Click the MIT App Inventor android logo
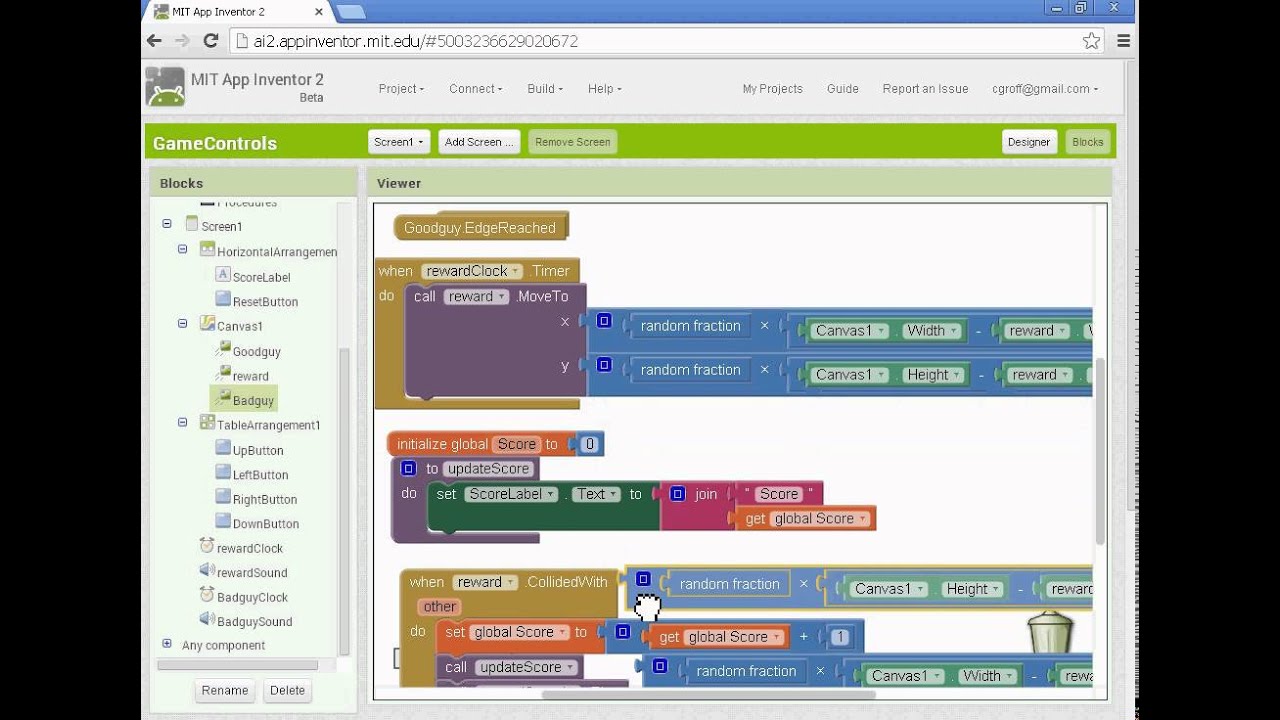The width and height of the screenshot is (1280, 720). [165, 87]
